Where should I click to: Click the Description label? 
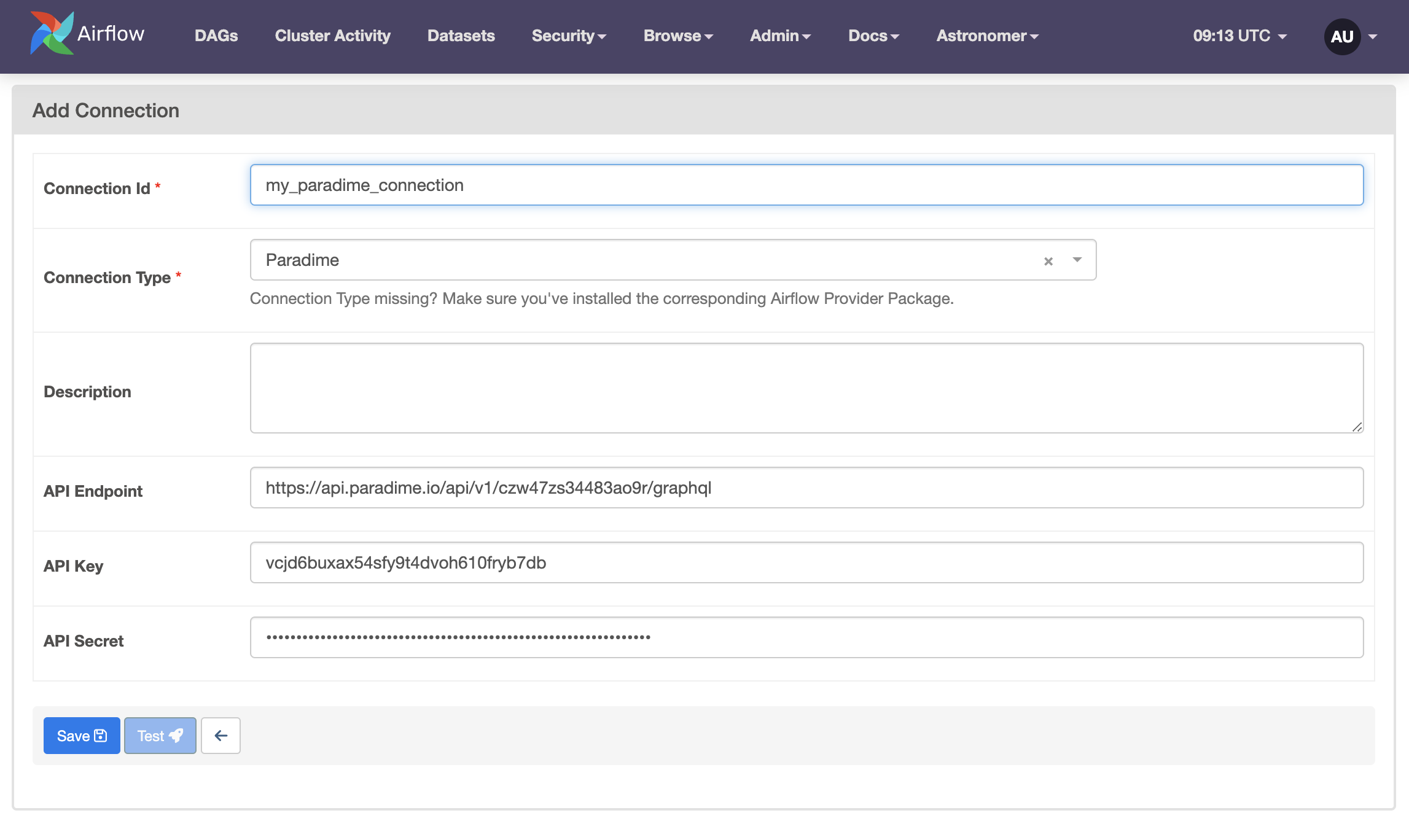87,392
